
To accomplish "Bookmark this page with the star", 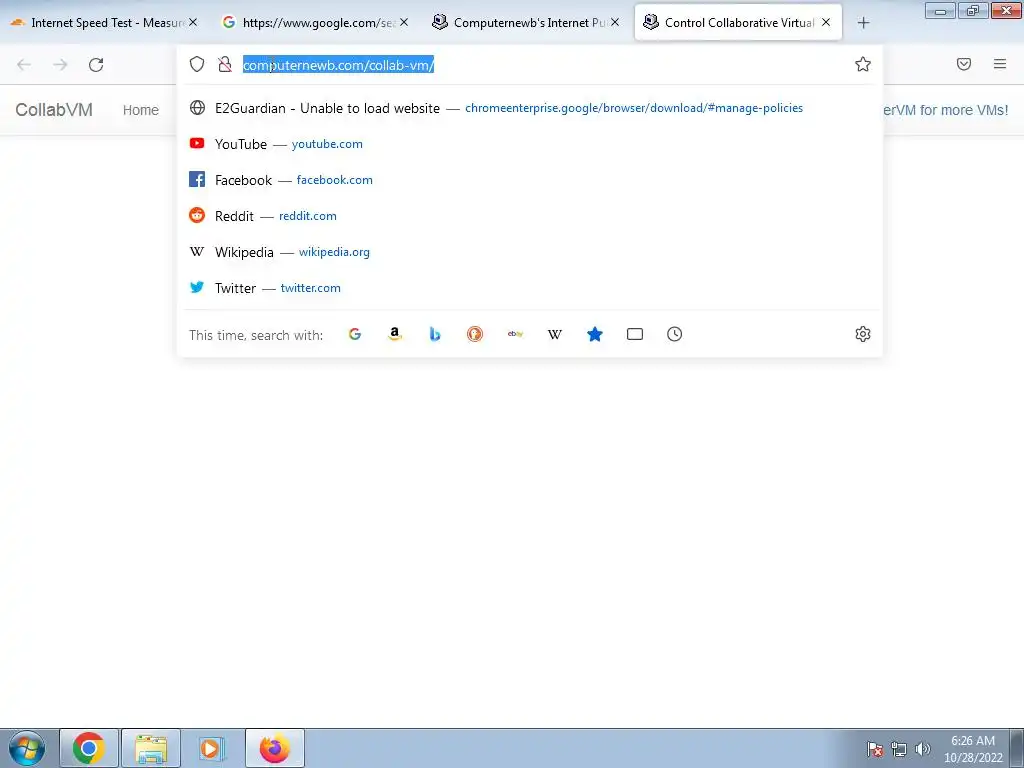I will [x=863, y=64].
